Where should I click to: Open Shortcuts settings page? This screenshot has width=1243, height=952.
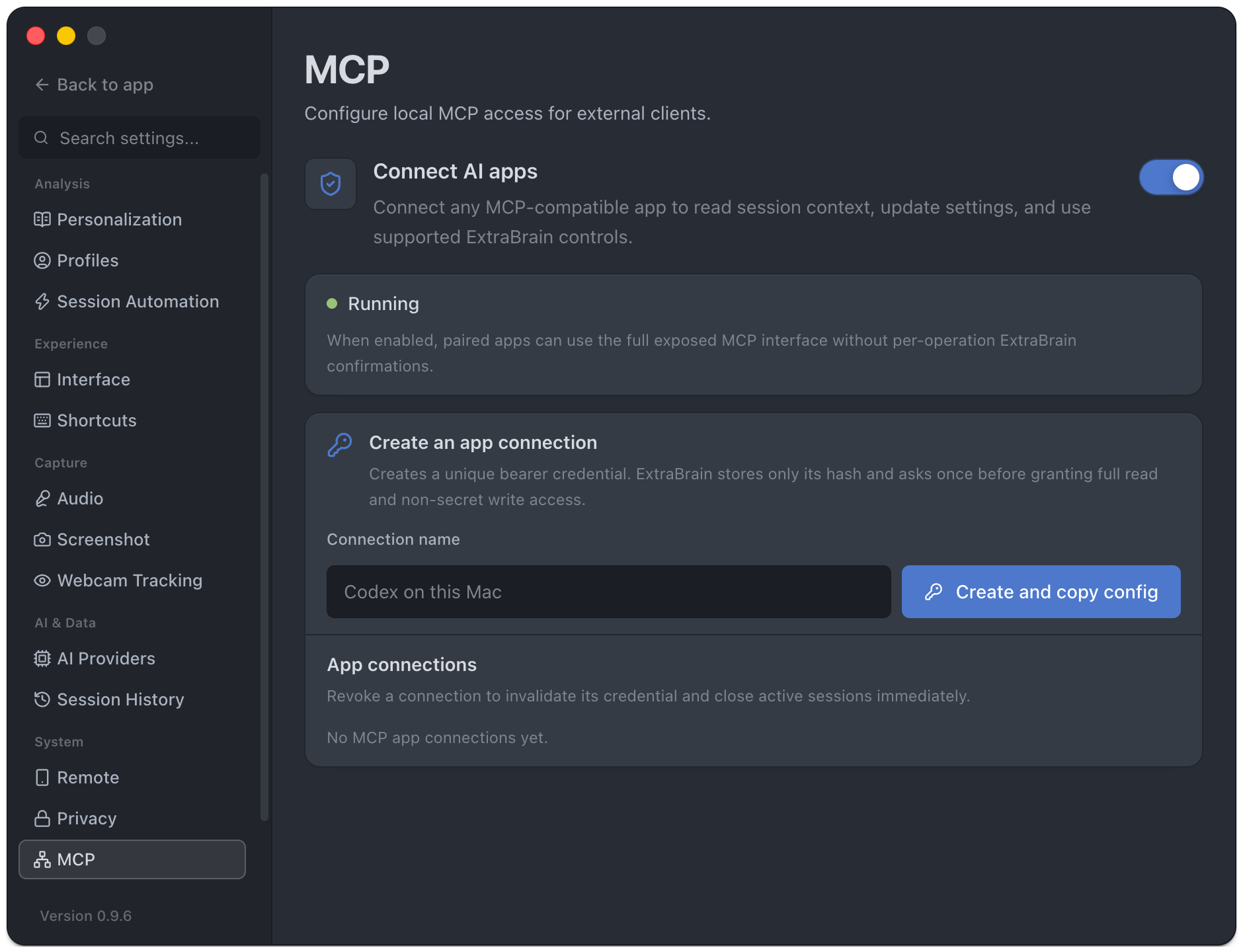pyautogui.click(x=132, y=420)
